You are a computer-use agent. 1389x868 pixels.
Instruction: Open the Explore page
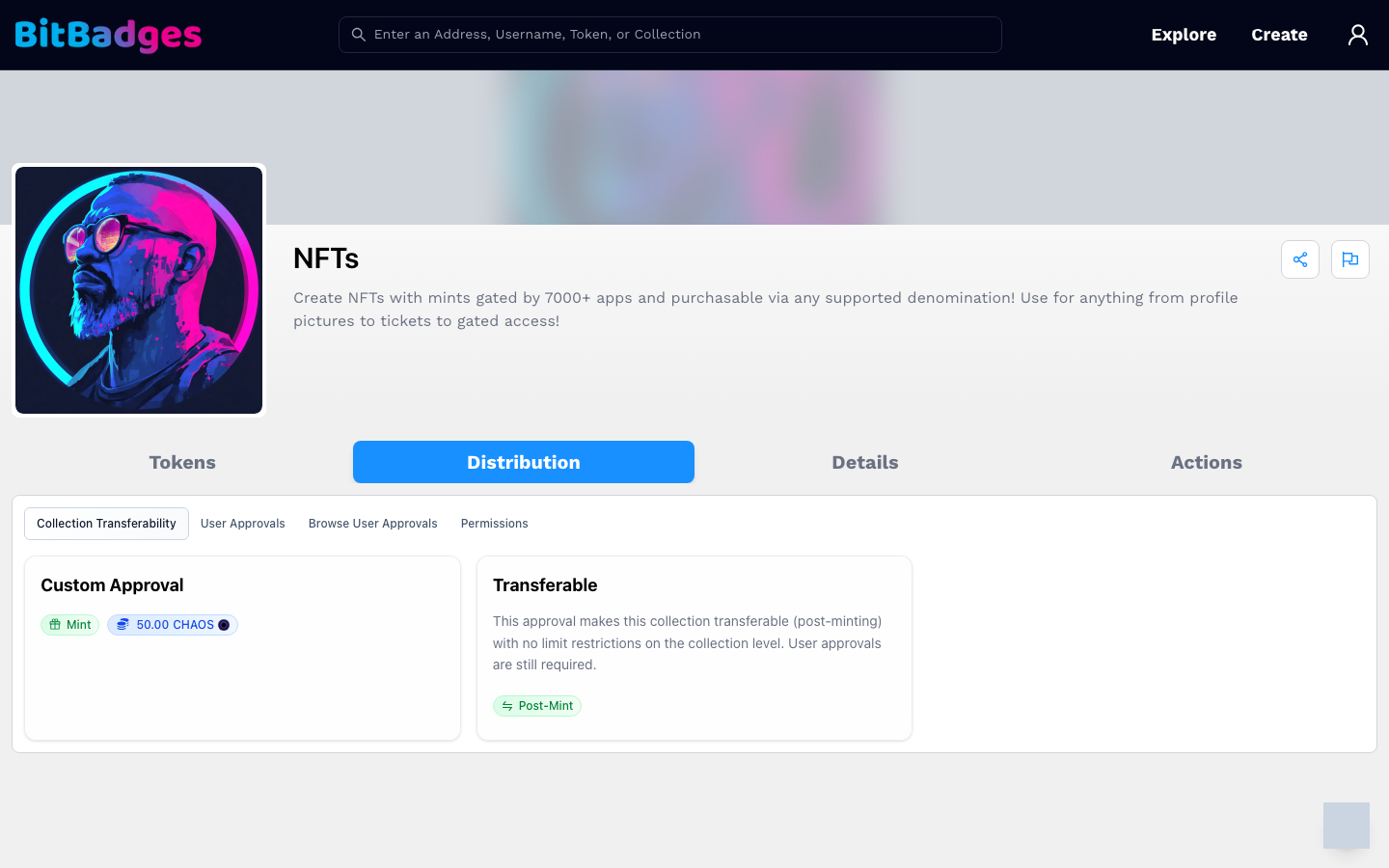click(1184, 35)
